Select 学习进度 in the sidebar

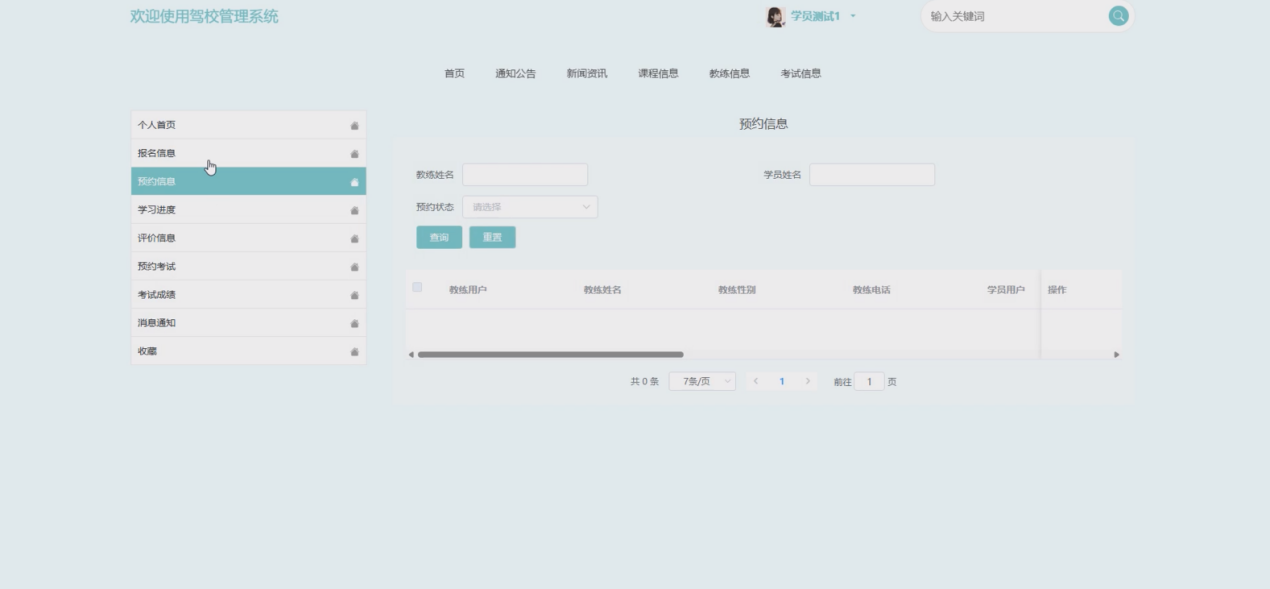point(249,210)
